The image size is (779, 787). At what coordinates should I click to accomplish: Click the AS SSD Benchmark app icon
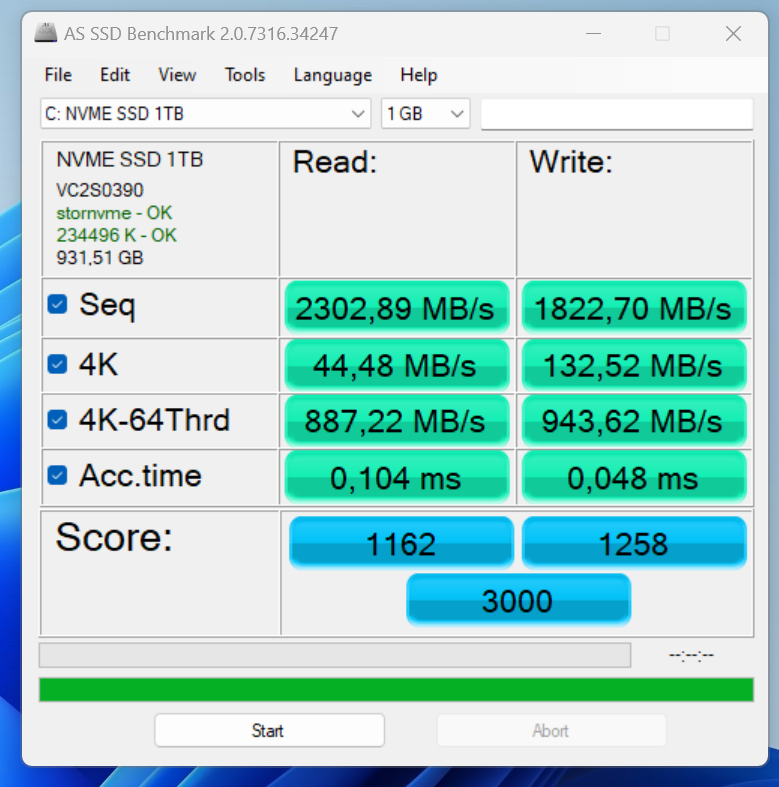tap(46, 33)
